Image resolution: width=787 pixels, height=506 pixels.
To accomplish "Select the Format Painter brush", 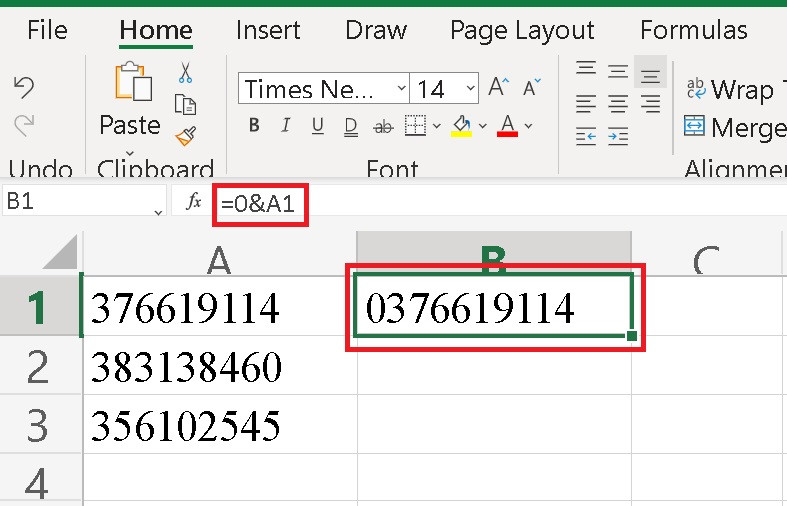I will pyautogui.click(x=185, y=135).
